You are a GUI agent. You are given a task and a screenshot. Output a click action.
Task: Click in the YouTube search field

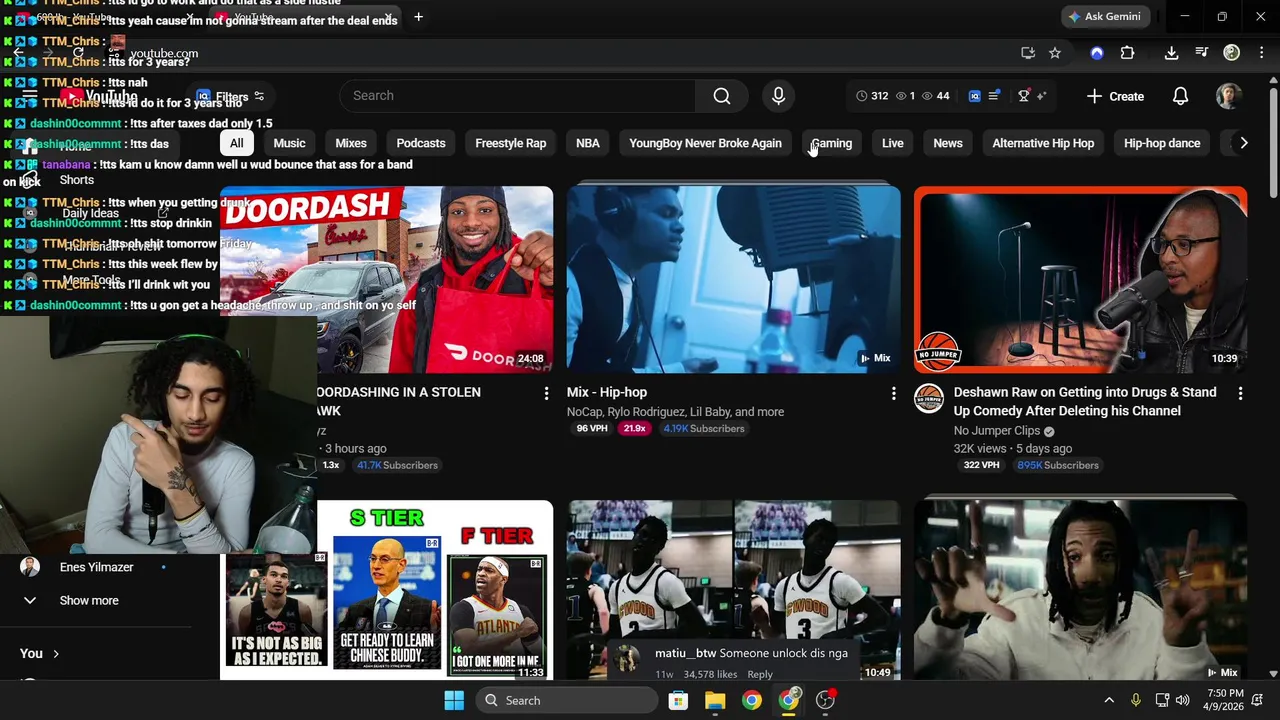[x=518, y=96]
